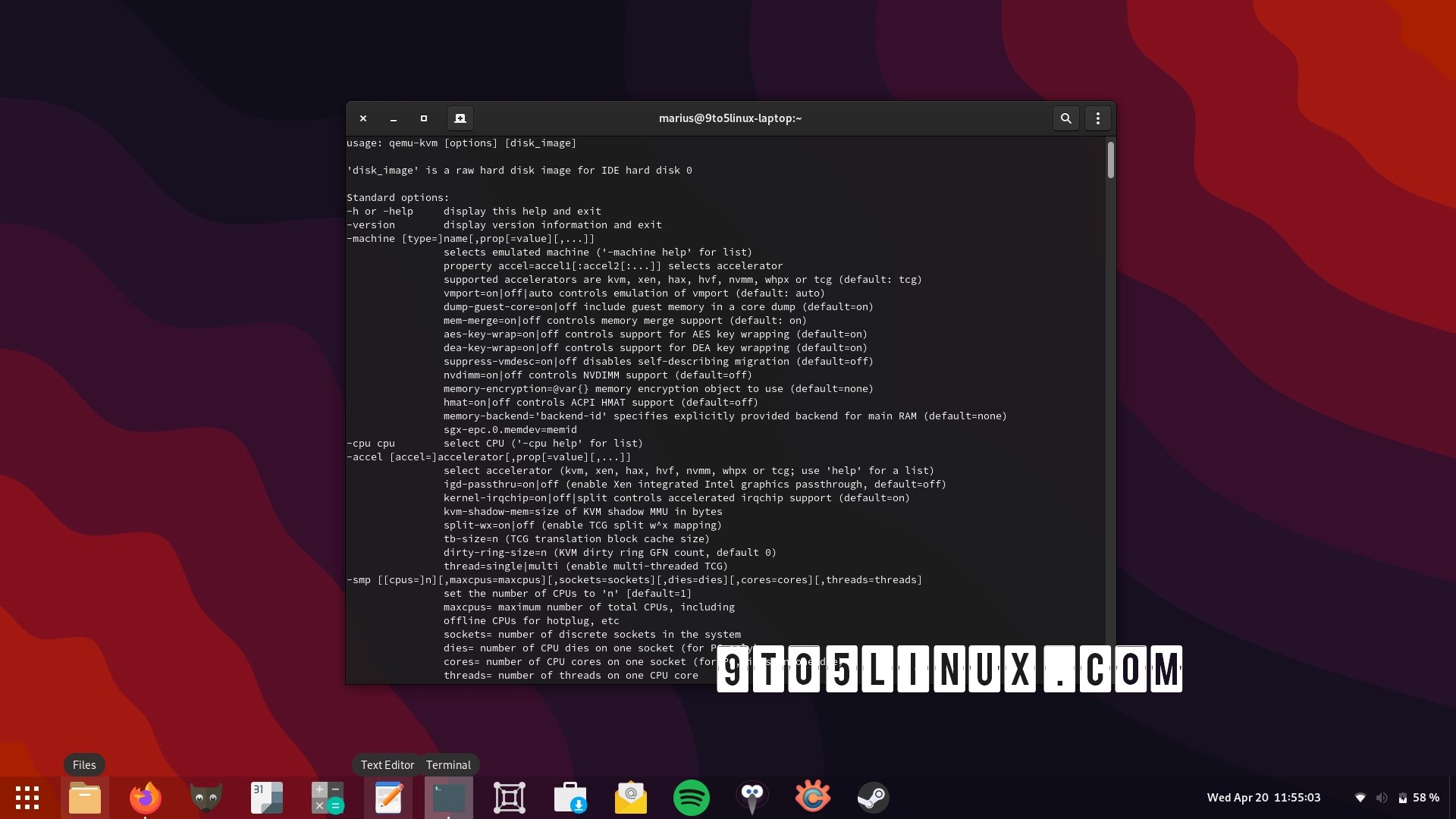This screenshot has width=1456, height=819.
Task: Launch the Calculator app
Action: 327,798
